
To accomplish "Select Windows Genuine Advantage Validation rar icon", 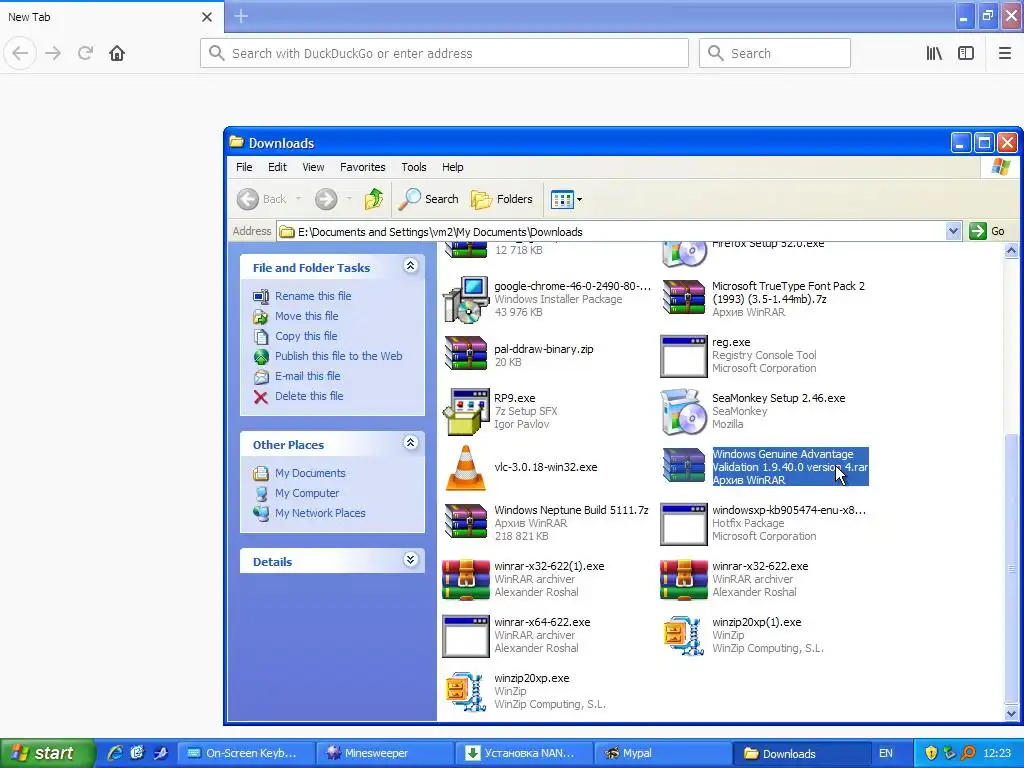I will (684, 466).
